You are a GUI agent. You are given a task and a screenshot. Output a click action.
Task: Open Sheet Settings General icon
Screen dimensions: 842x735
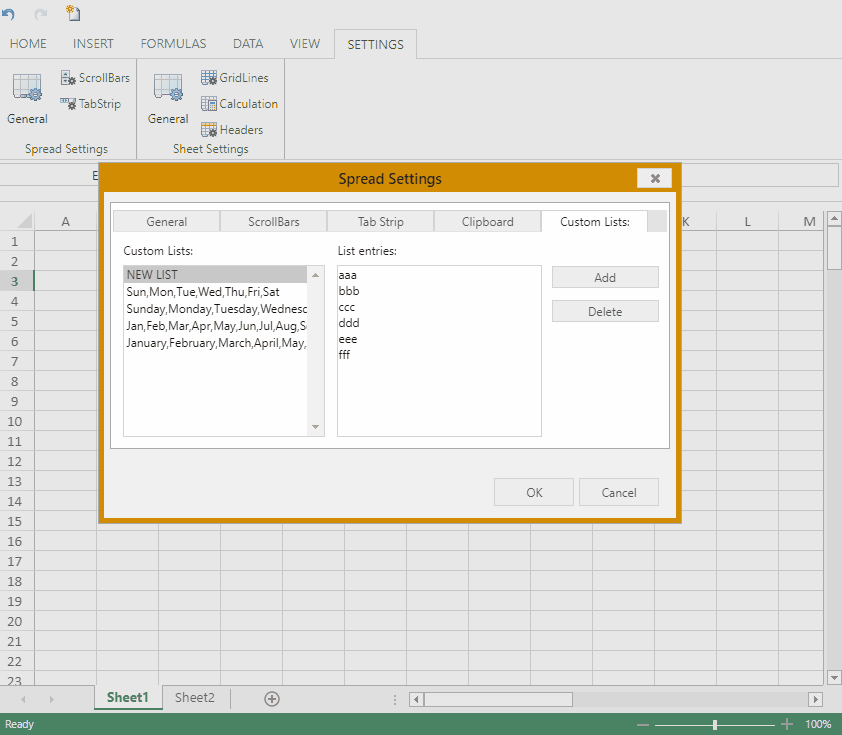(168, 88)
